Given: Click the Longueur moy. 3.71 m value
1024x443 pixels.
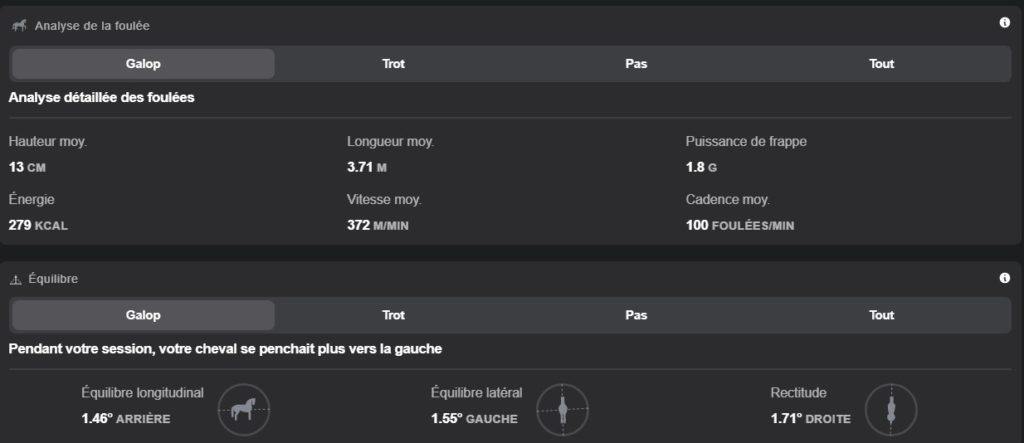Looking at the screenshot, I should click(368, 167).
